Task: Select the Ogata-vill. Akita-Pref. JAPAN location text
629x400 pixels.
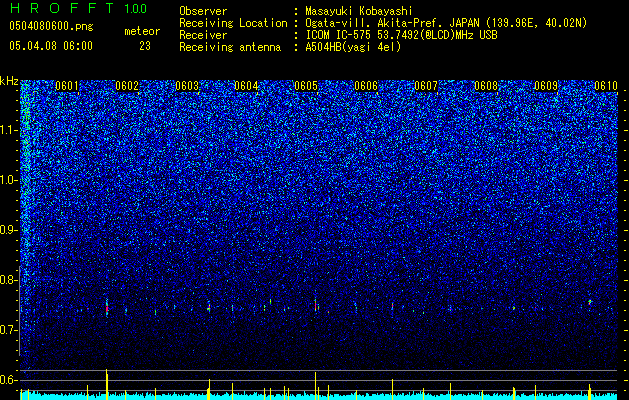Action: [x=446, y=23]
